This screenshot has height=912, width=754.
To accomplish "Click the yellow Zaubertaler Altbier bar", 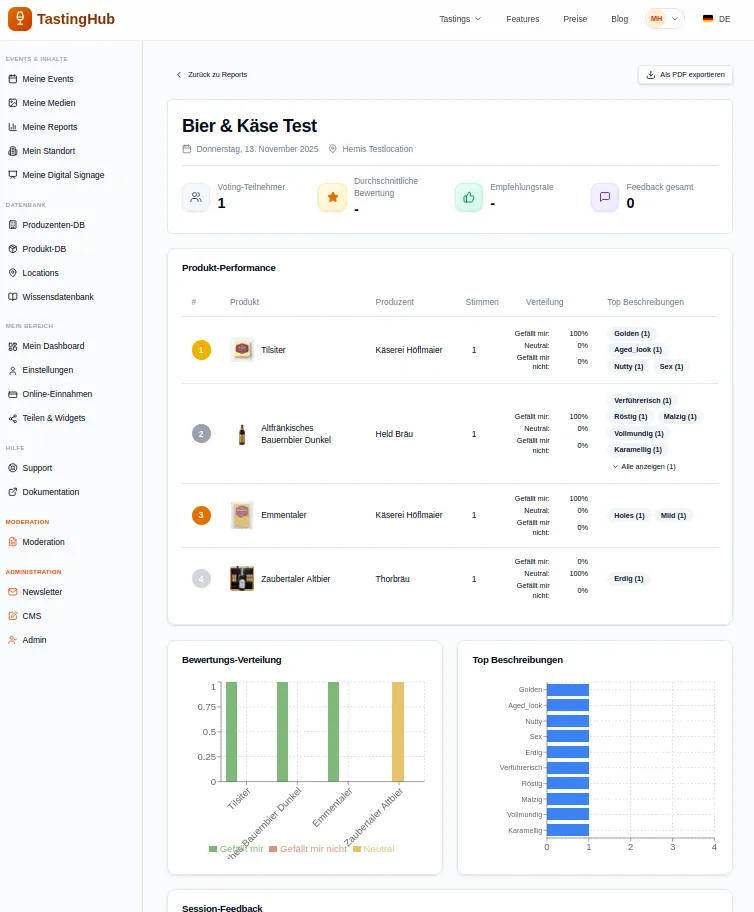I will coord(398,731).
